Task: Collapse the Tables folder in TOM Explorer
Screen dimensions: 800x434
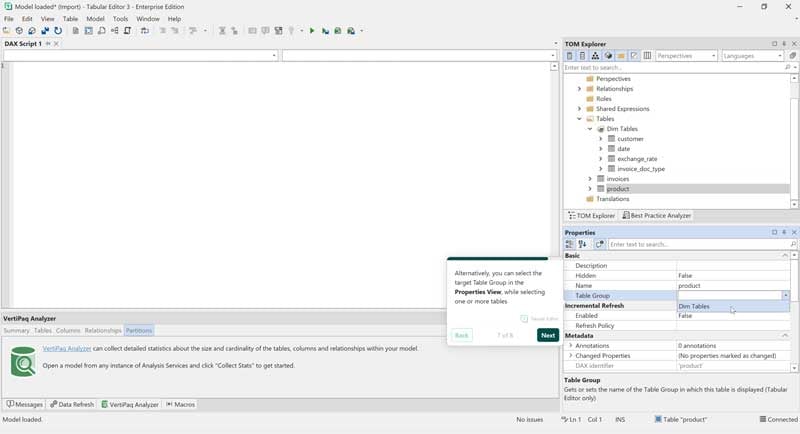Action: coord(579,119)
